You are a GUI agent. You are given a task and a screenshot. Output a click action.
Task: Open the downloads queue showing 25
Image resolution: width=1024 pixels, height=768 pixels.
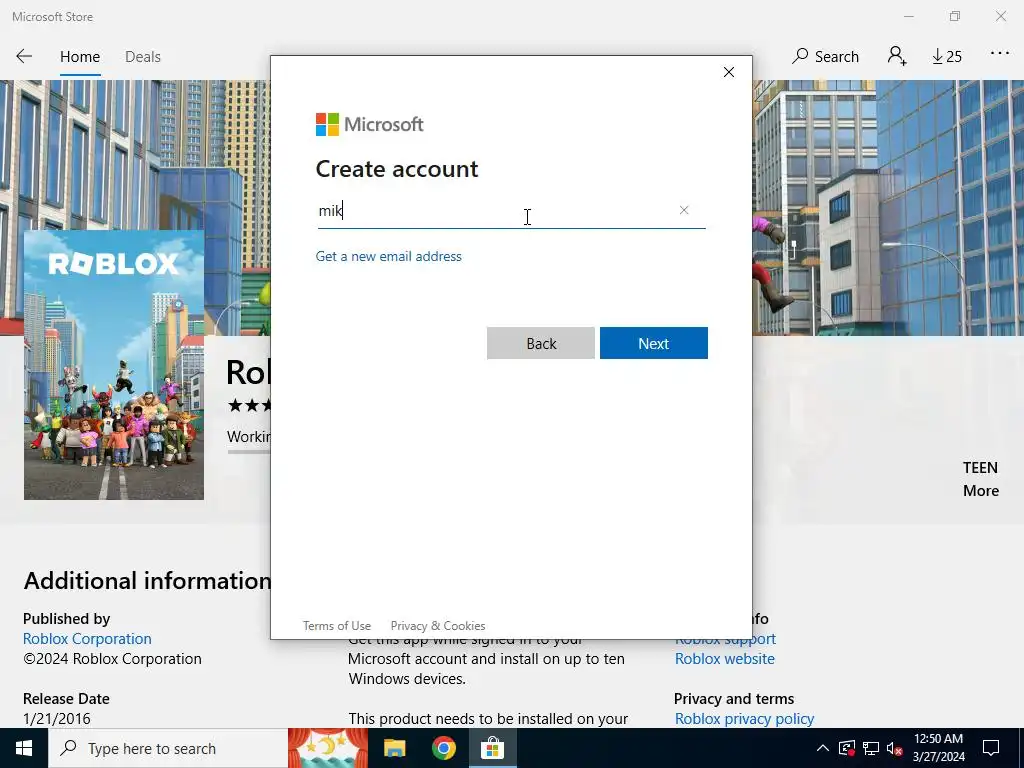coord(947,57)
